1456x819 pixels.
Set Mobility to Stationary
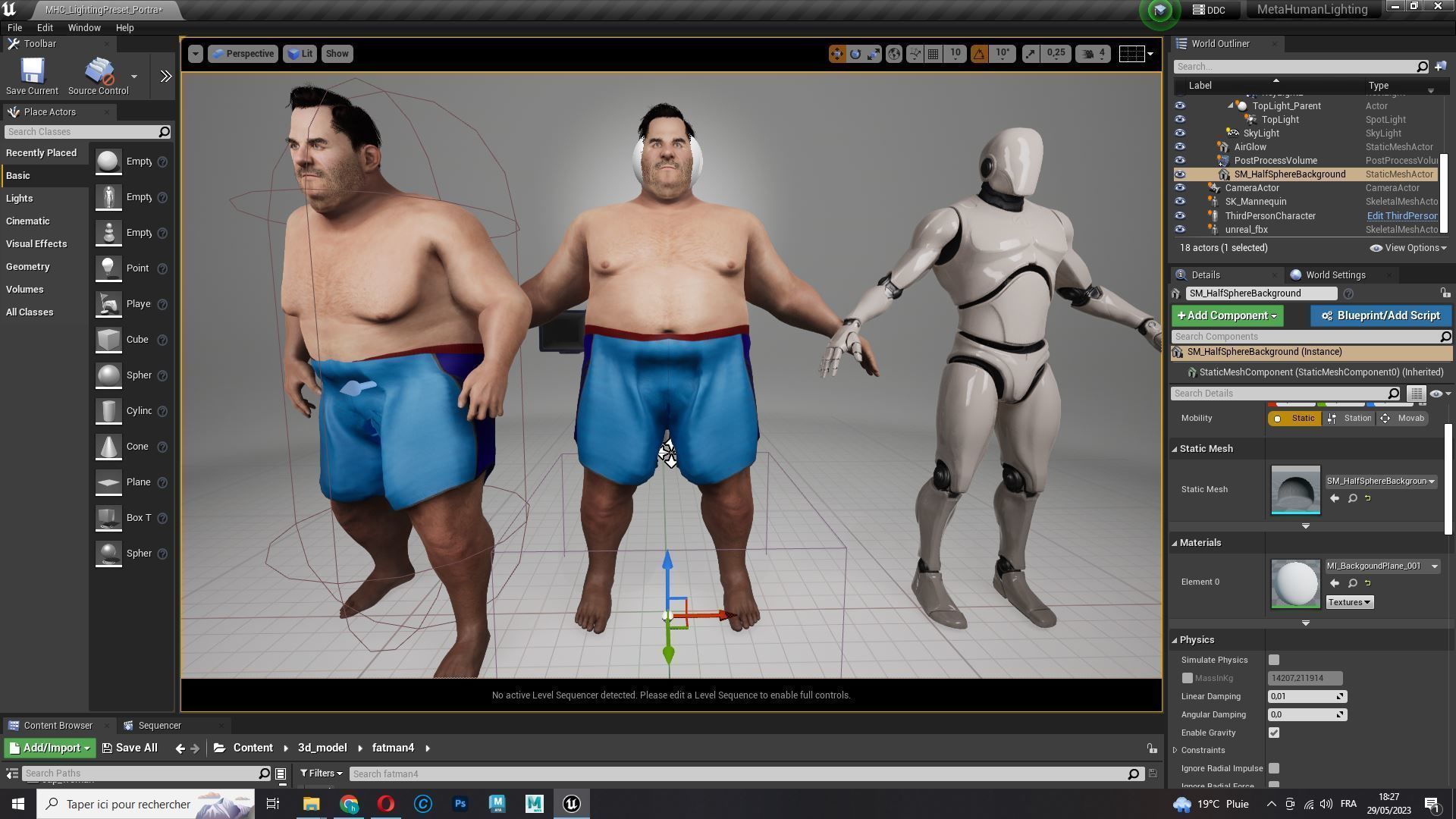[1350, 419]
